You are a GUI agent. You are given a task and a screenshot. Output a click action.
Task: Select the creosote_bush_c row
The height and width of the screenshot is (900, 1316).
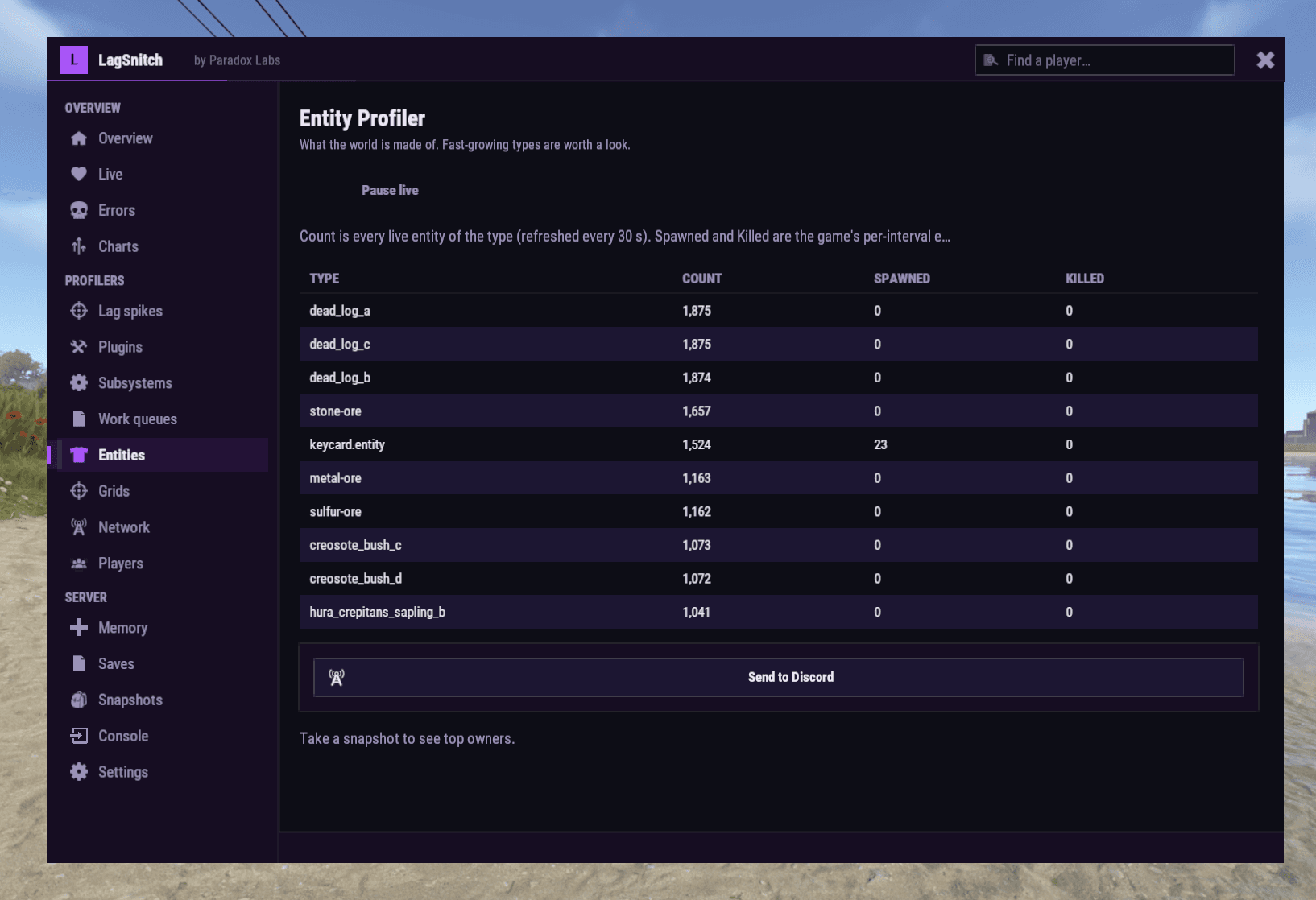pos(778,545)
